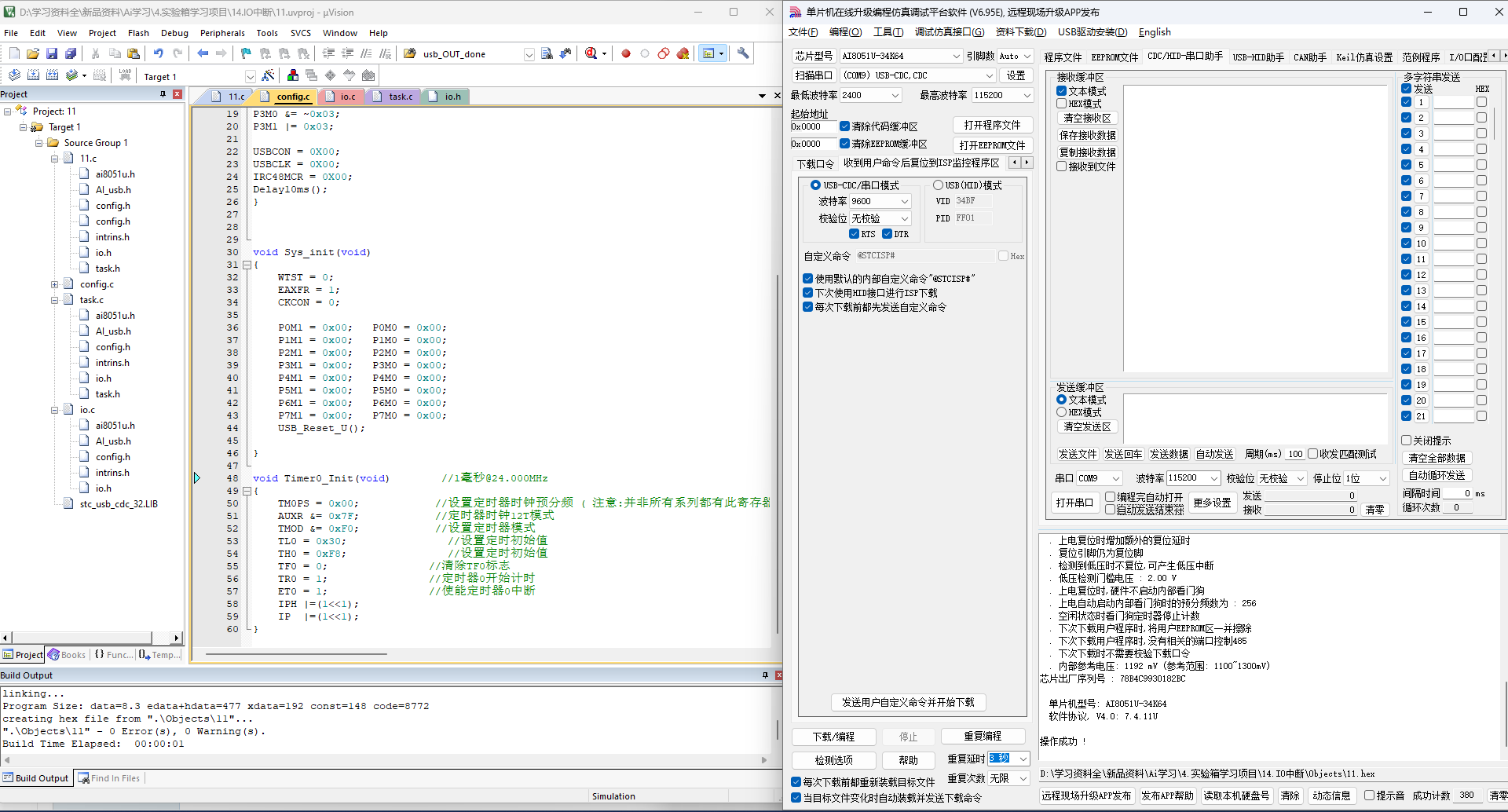Viewport: 1508px width, 812px height.
Task: Insert a breakpoint with the red dot icon
Action: pos(626,53)
